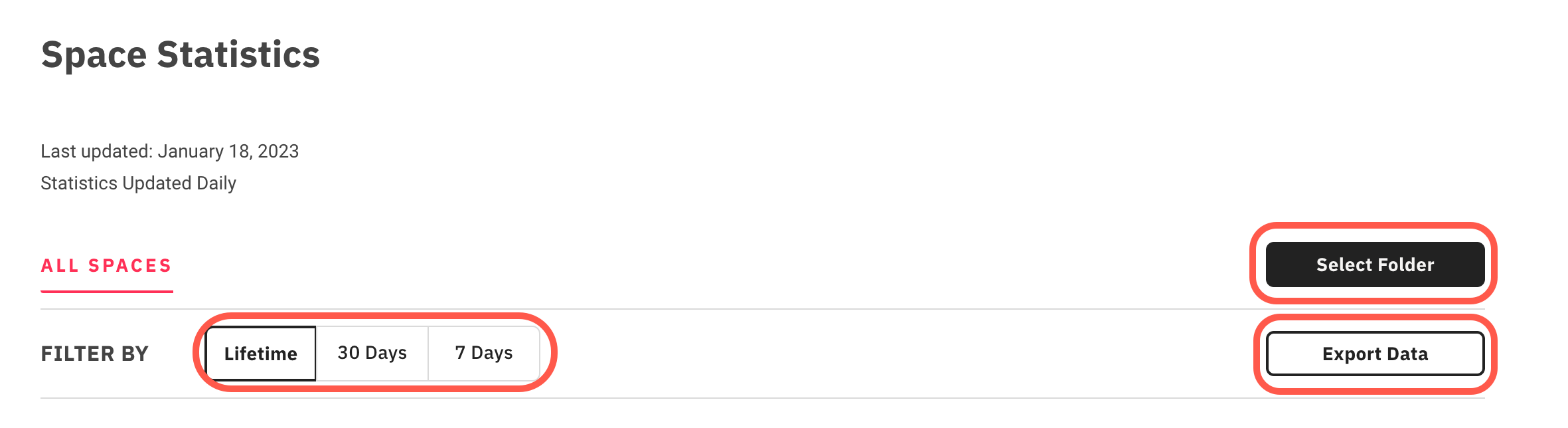Image resolution: width=1568 pixels, height=428 pixels.
Task: Click the word Daily under the date
Action: click(x=216, y=183)
